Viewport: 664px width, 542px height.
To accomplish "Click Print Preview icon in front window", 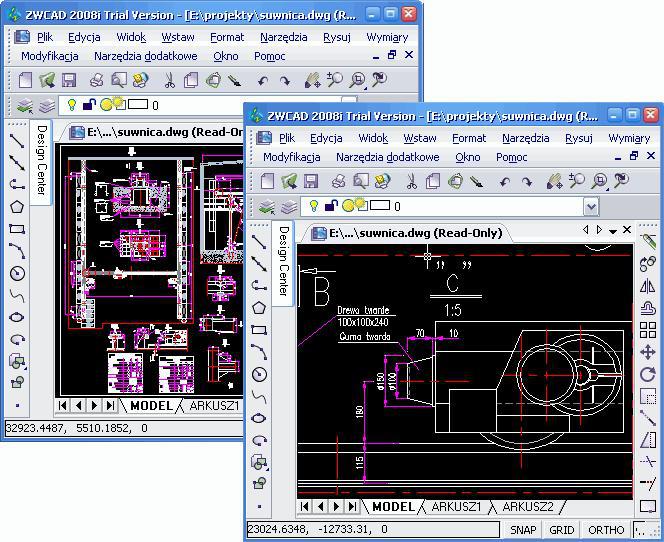I will coord(360,181).
